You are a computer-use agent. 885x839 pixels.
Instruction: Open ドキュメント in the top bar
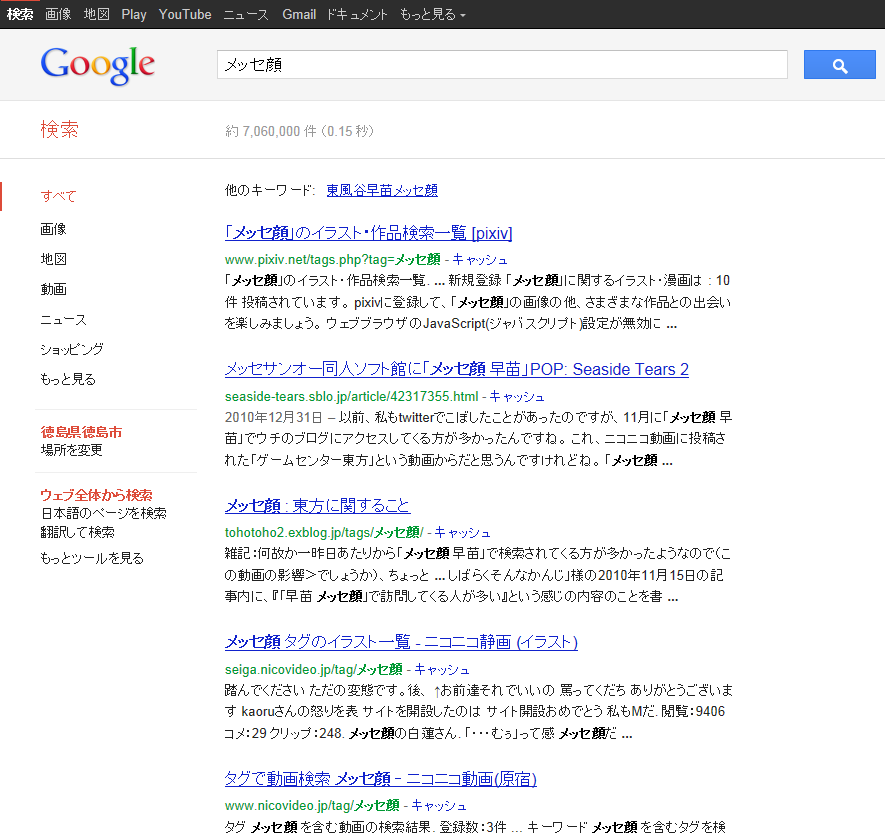[357, 14]
